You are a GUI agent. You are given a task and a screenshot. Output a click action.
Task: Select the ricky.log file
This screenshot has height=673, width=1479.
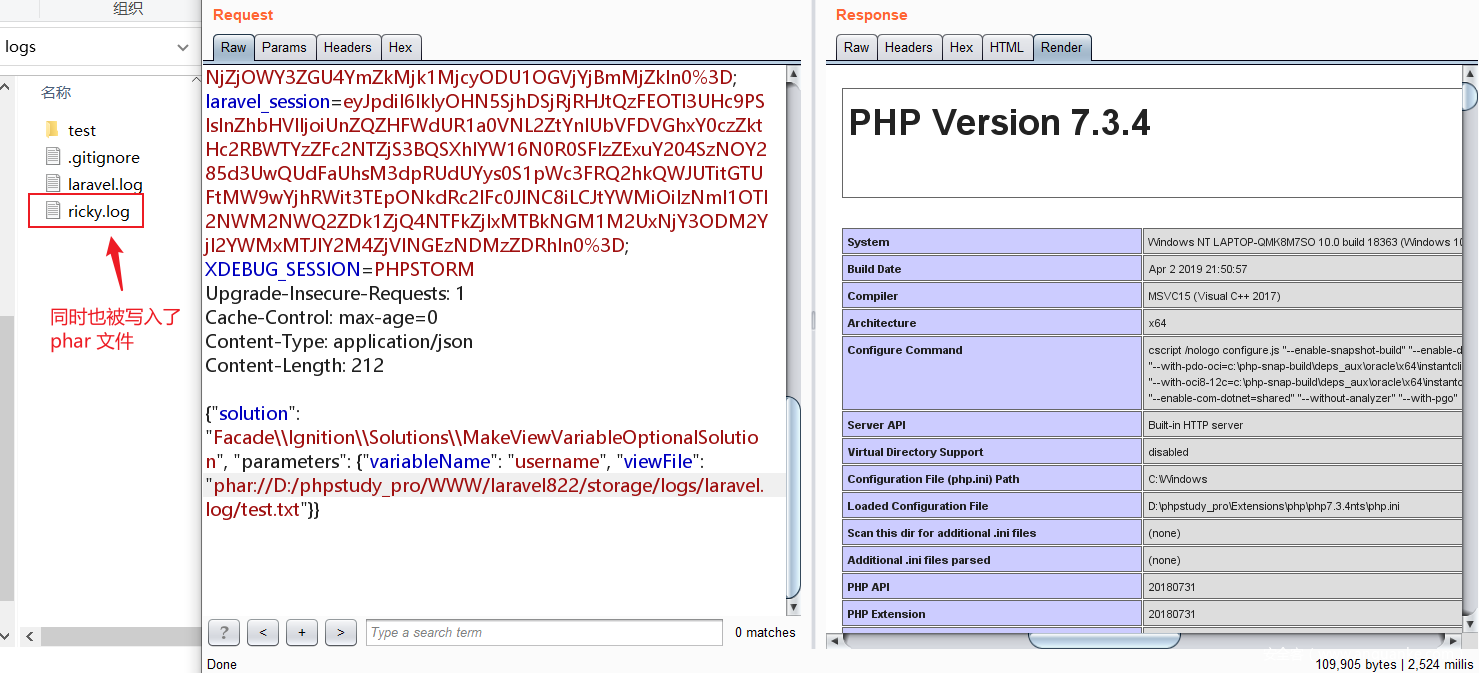(98, 211)
